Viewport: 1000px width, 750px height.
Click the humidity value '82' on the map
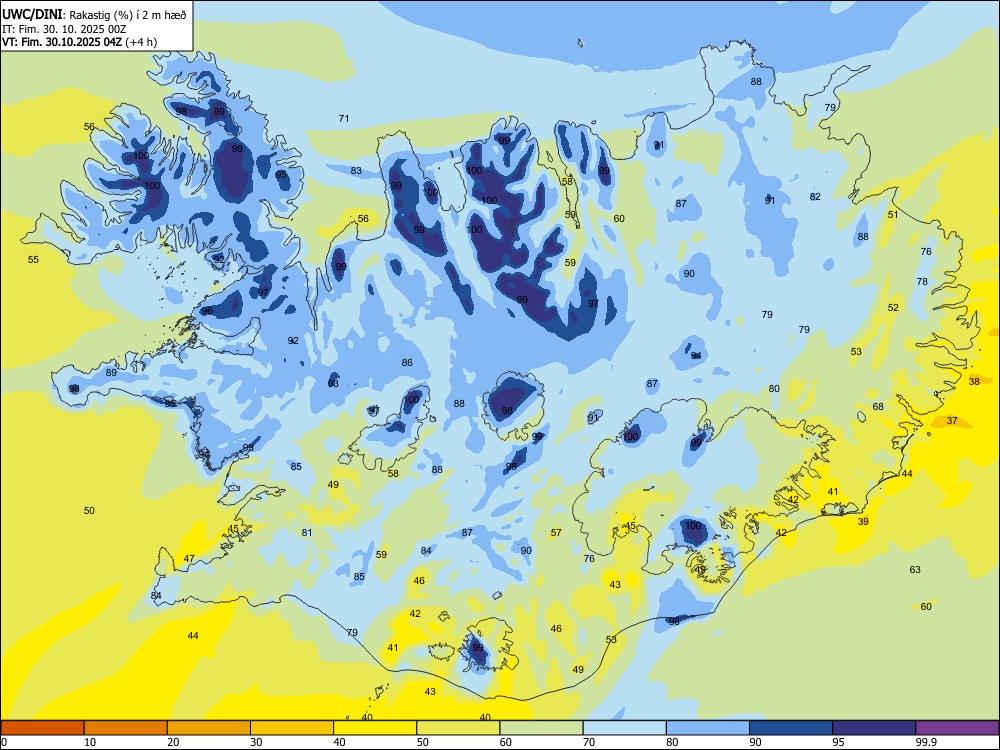point(815,196)
